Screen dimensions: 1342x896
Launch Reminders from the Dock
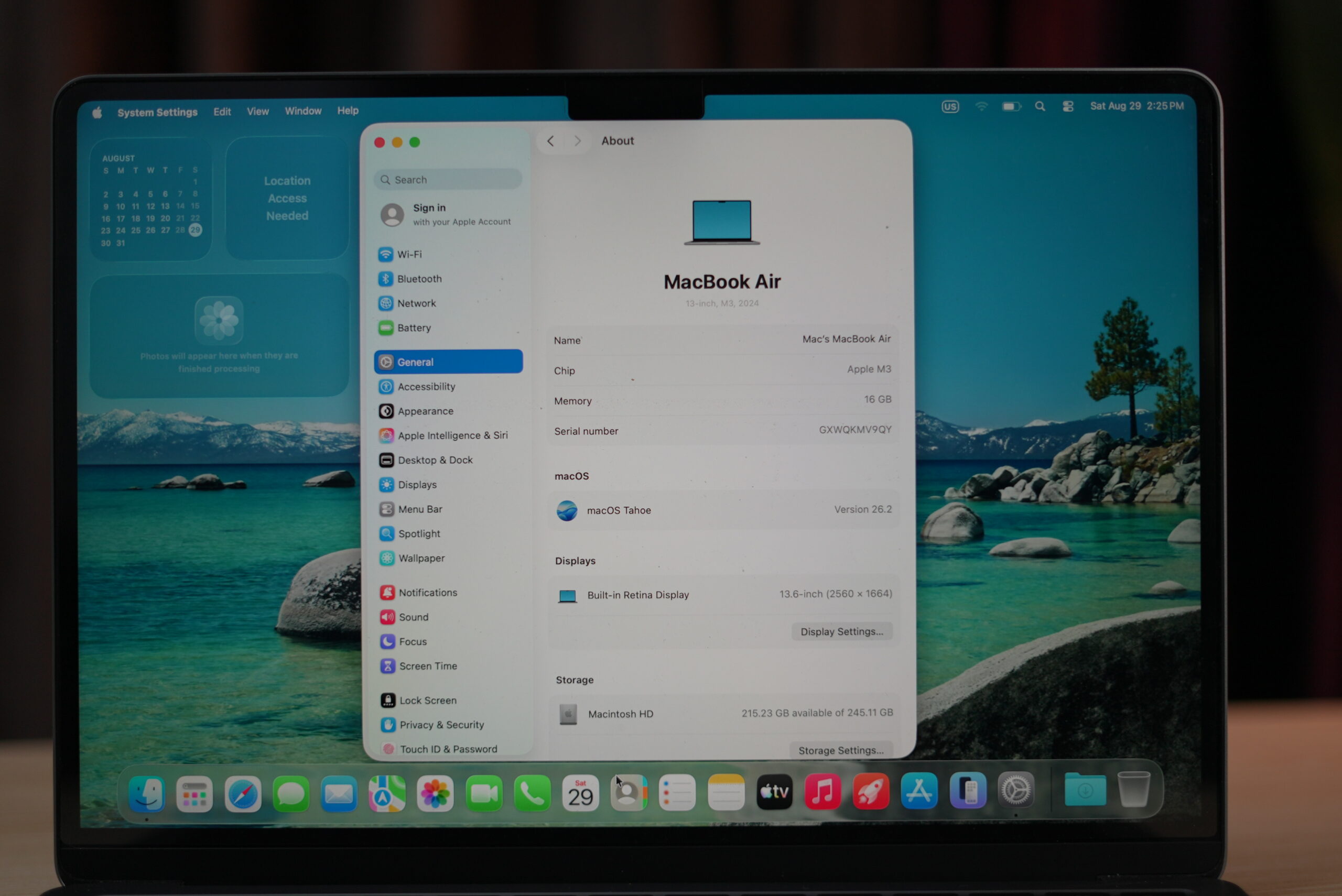tap(677, 793)
